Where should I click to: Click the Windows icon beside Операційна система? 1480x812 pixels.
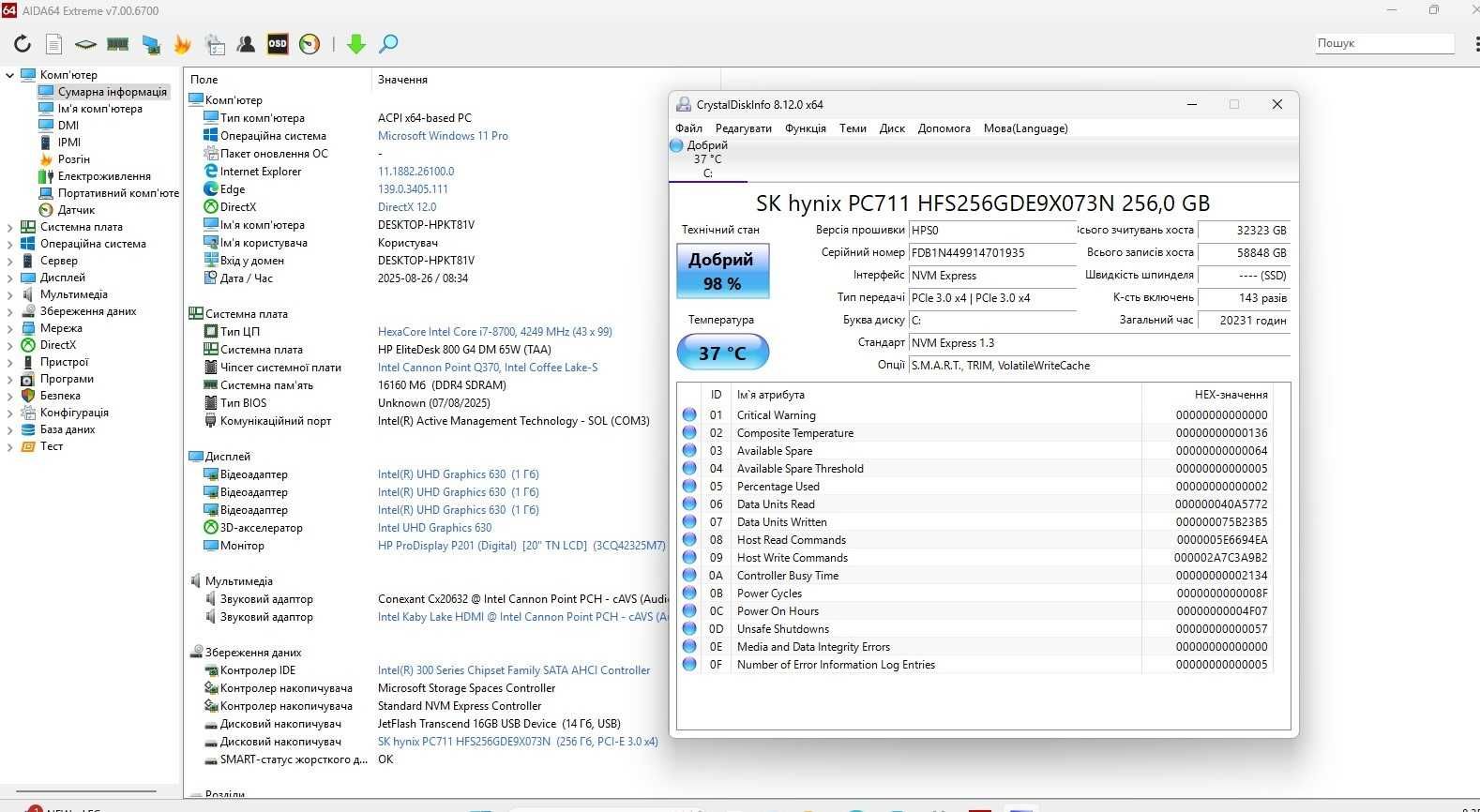[211, 136]
